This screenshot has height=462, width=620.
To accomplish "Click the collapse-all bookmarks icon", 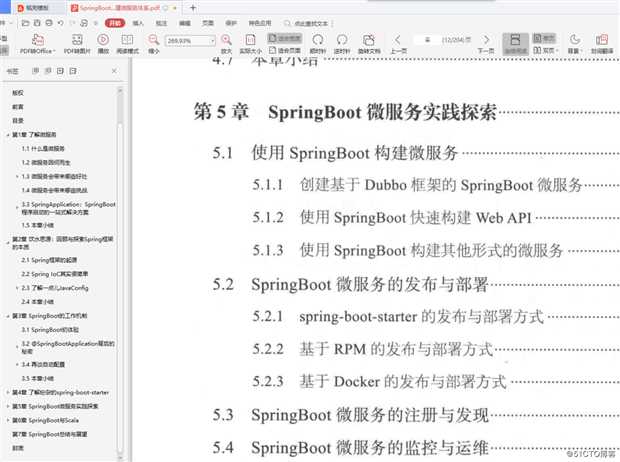I will coord(73,71).
